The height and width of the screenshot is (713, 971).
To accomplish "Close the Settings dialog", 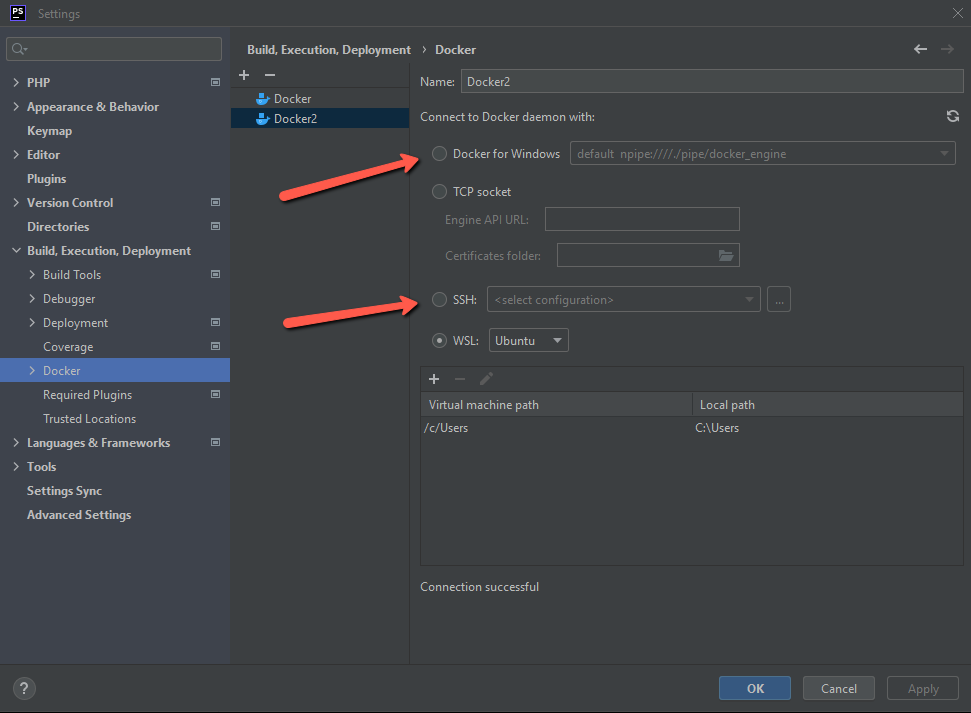I will (957, 13).
